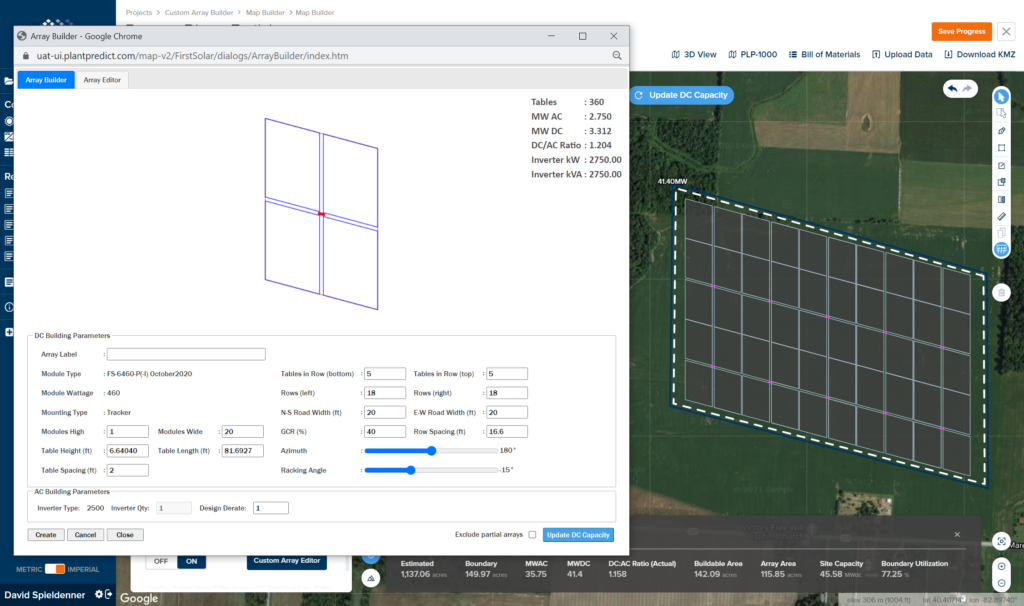Choose the pen draw tool

pyautogui.click(x=1001, y=131)
